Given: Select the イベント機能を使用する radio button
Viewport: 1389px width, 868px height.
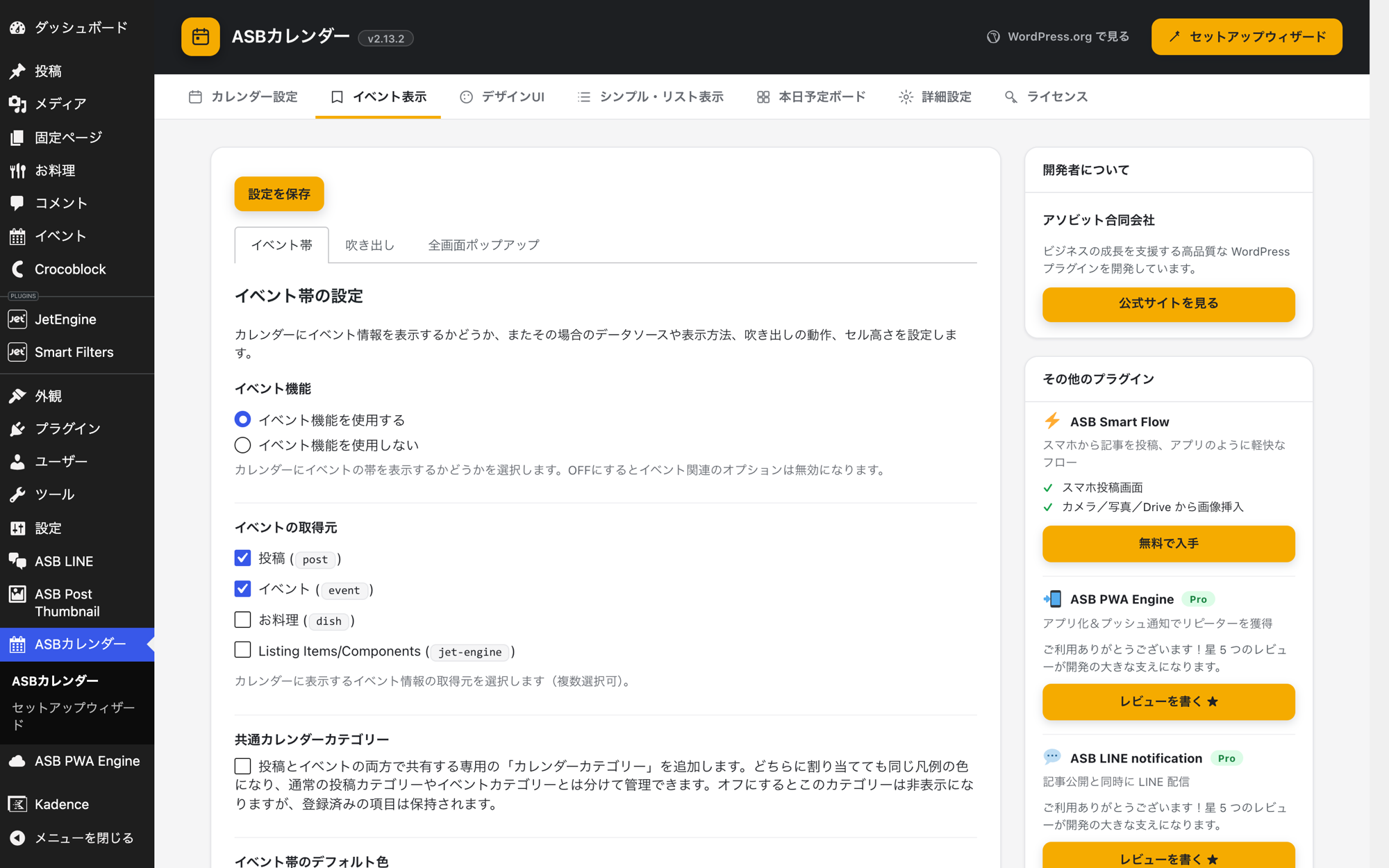Looking at the screenshot, I should click(x=242, y=419).
